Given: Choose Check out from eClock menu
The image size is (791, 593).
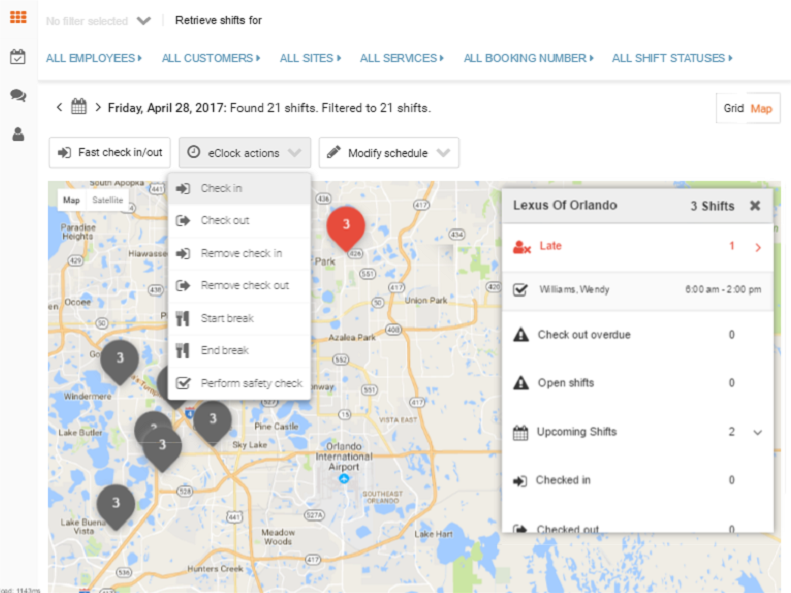Looking at the screenshot, I should coord(225,220).
